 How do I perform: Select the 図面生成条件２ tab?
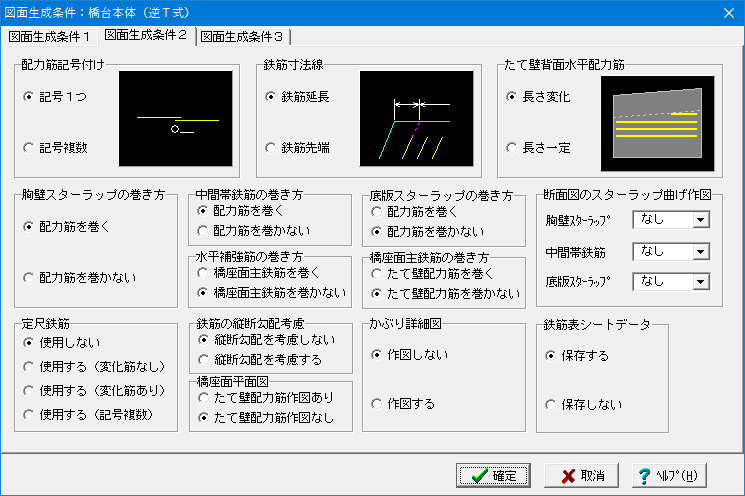click(x=146, y=35)
